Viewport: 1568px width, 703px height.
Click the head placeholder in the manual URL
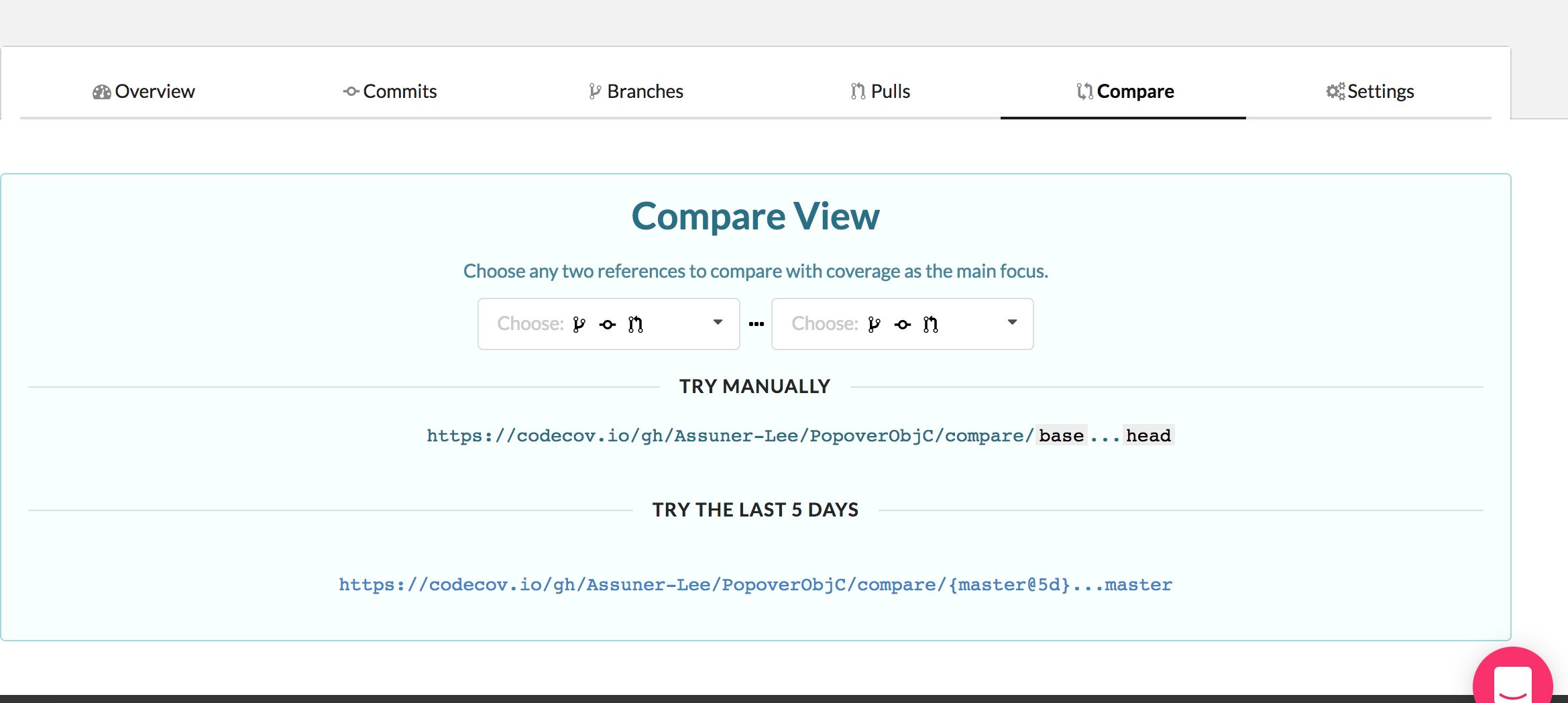tap(1148, 435)
